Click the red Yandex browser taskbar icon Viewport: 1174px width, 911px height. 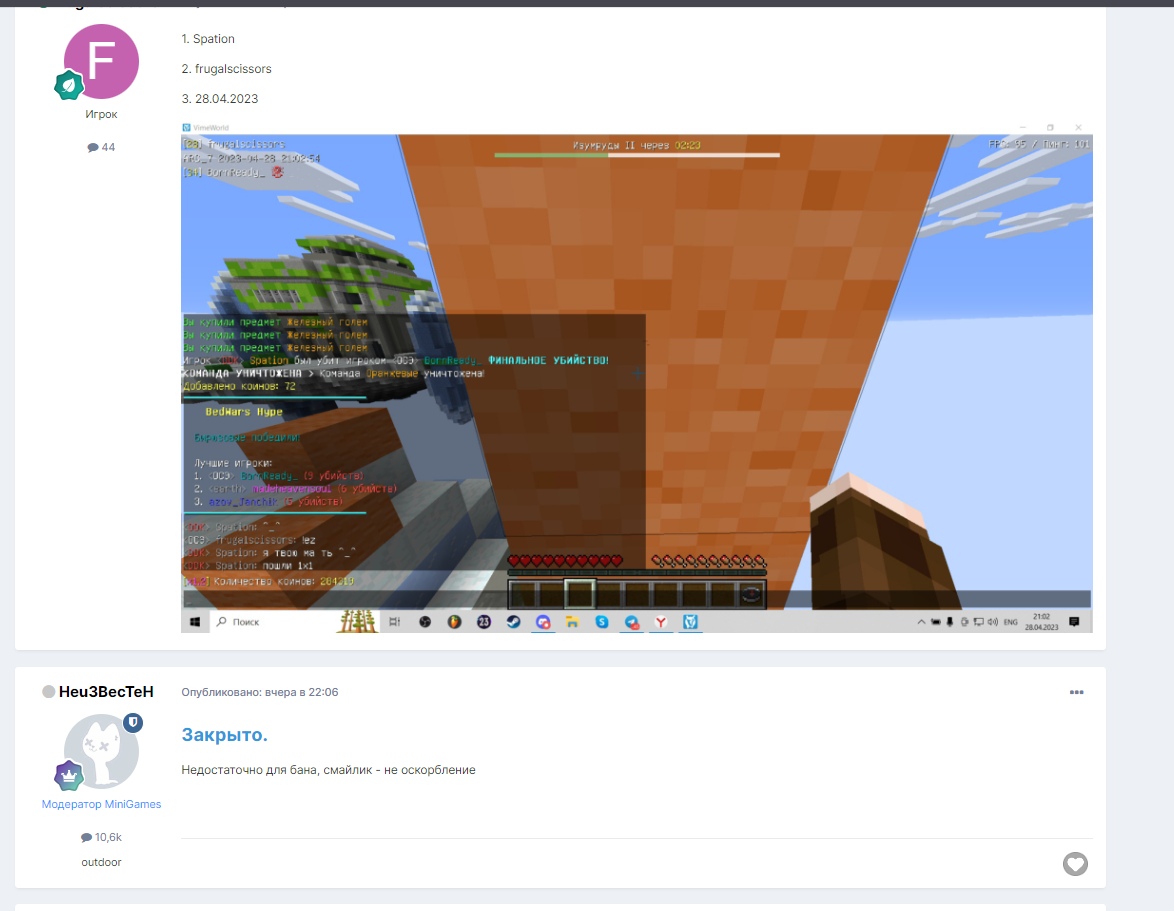pyautogui.click(x=661, y=622)
